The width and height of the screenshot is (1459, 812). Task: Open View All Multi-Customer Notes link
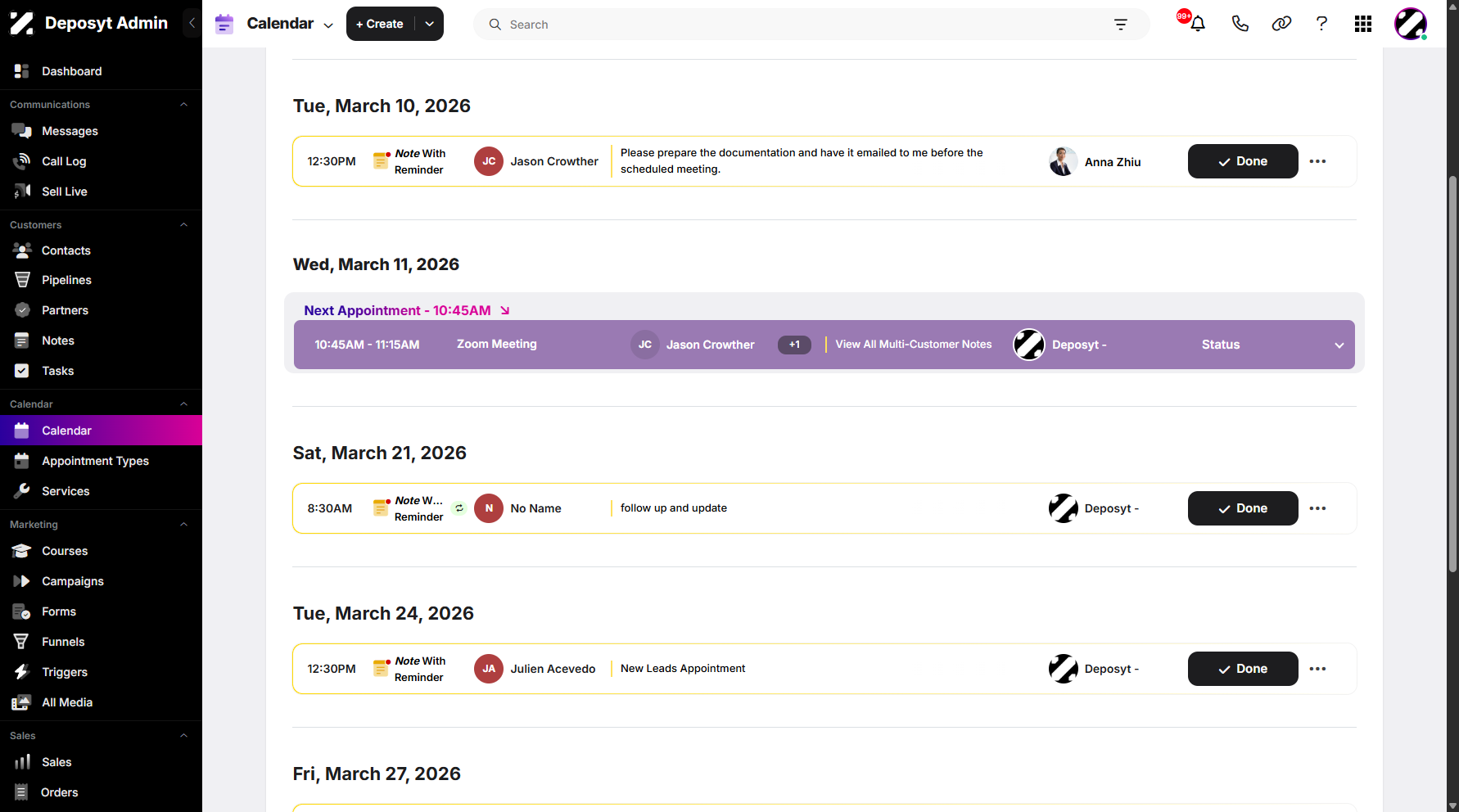tap(914, 345)
